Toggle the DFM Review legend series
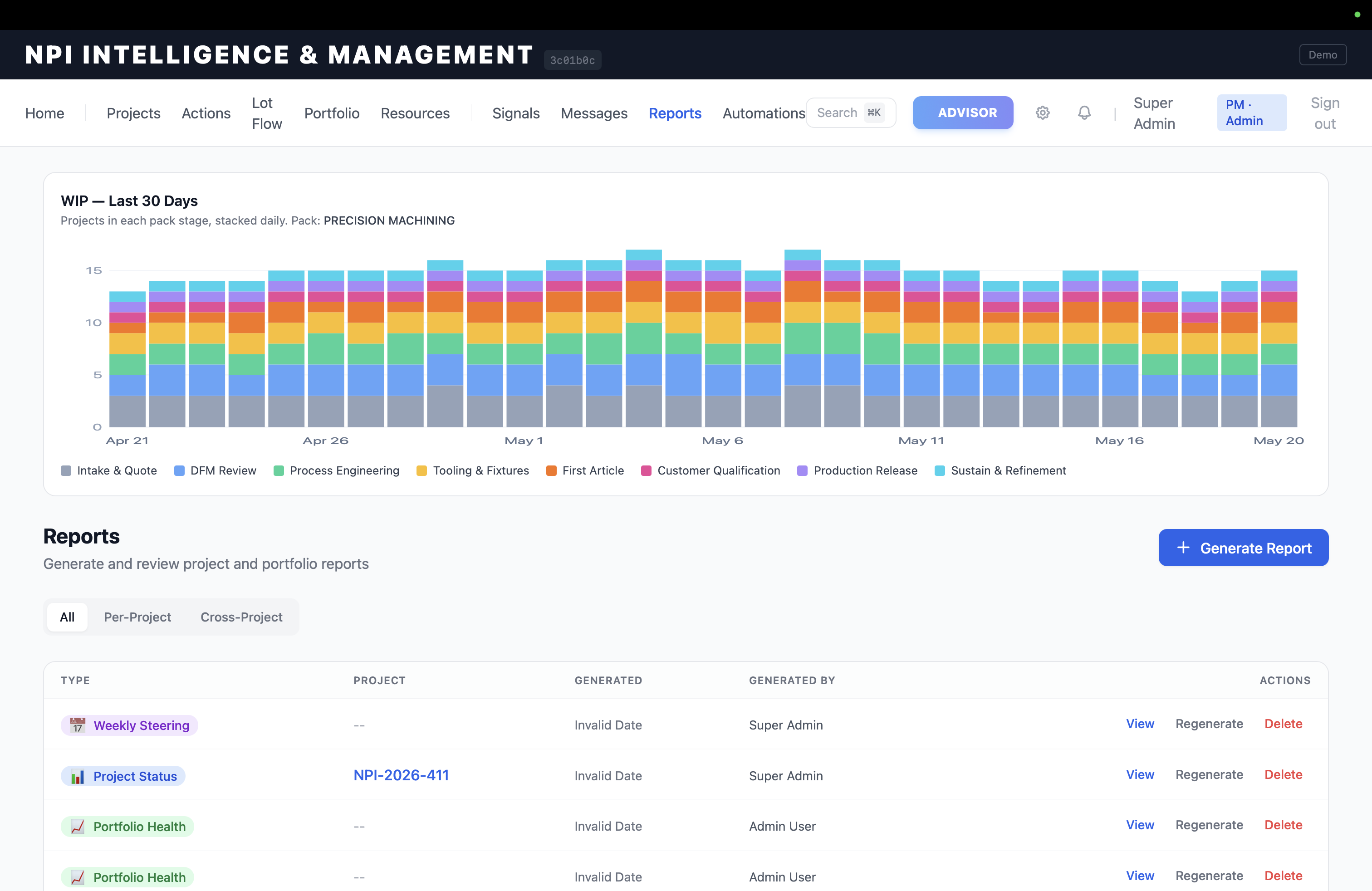 [215, 471]
